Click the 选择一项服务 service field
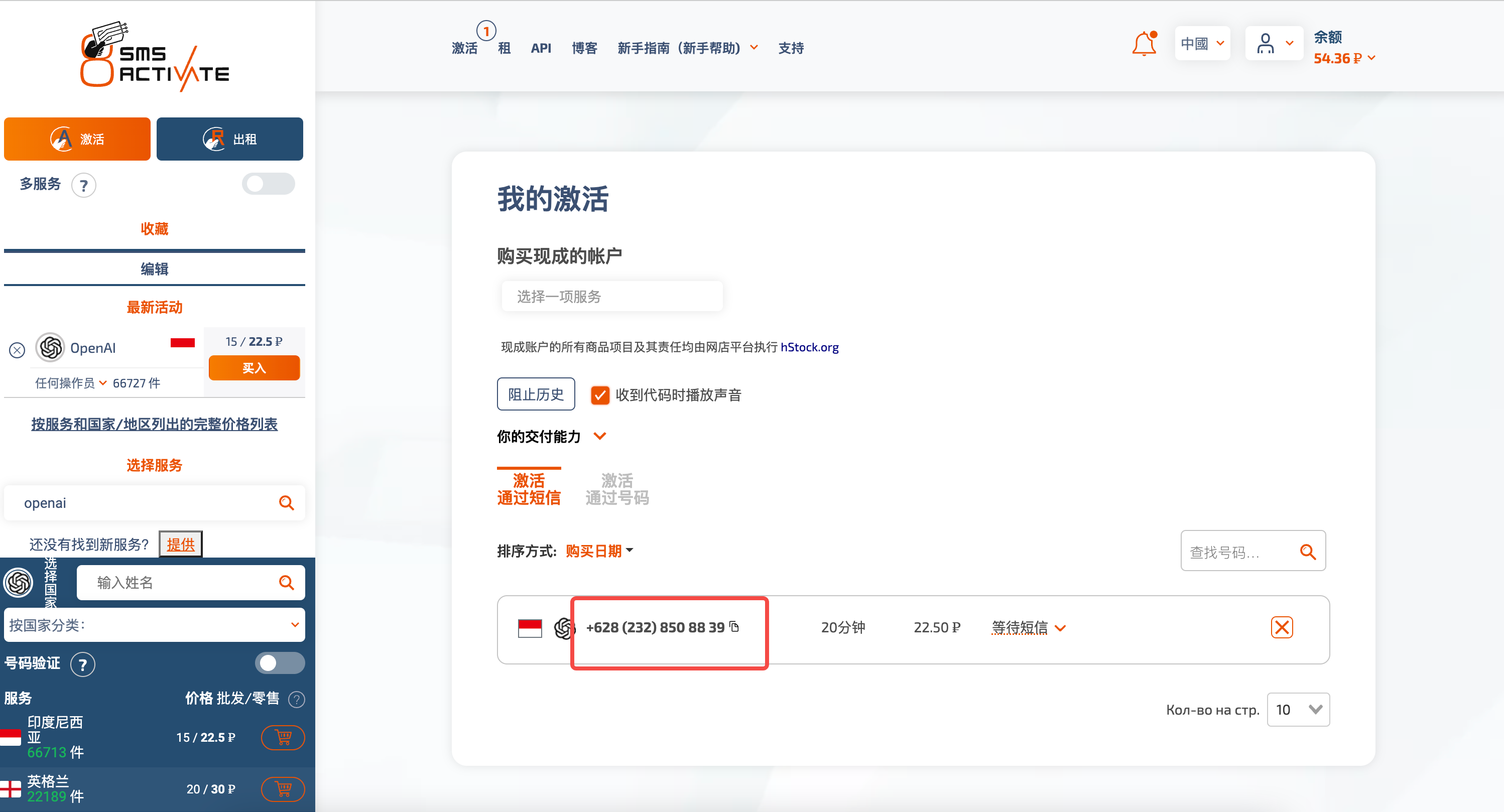This screenshot has width=1504, height=812. pyautogui.click(x=612, y=297)
